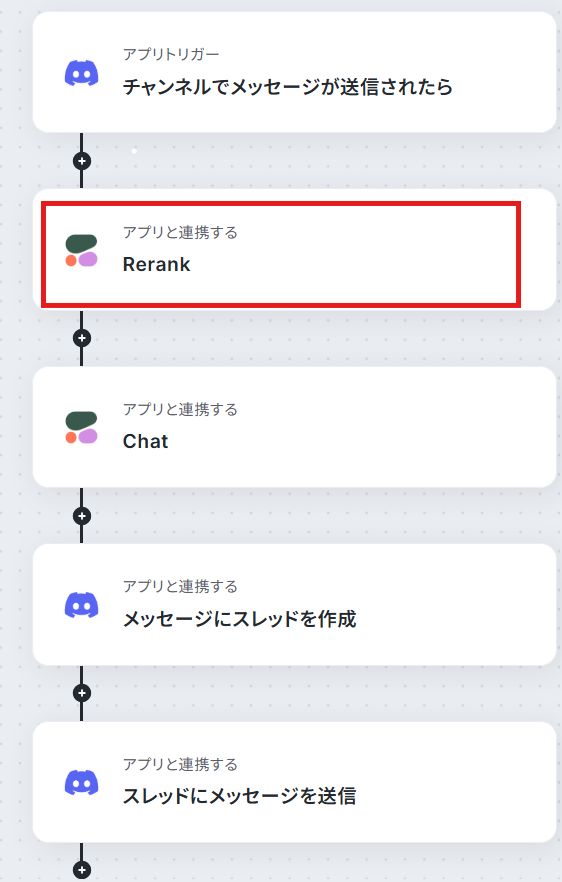Open the メッセージにスレッドを作成 step title

240,619
